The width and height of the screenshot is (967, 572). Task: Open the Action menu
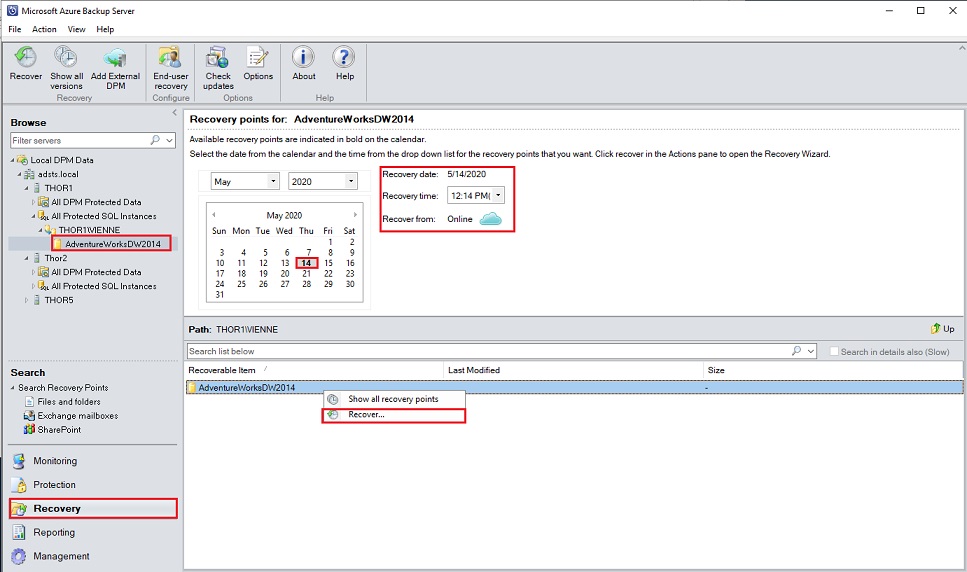[44, 29]
